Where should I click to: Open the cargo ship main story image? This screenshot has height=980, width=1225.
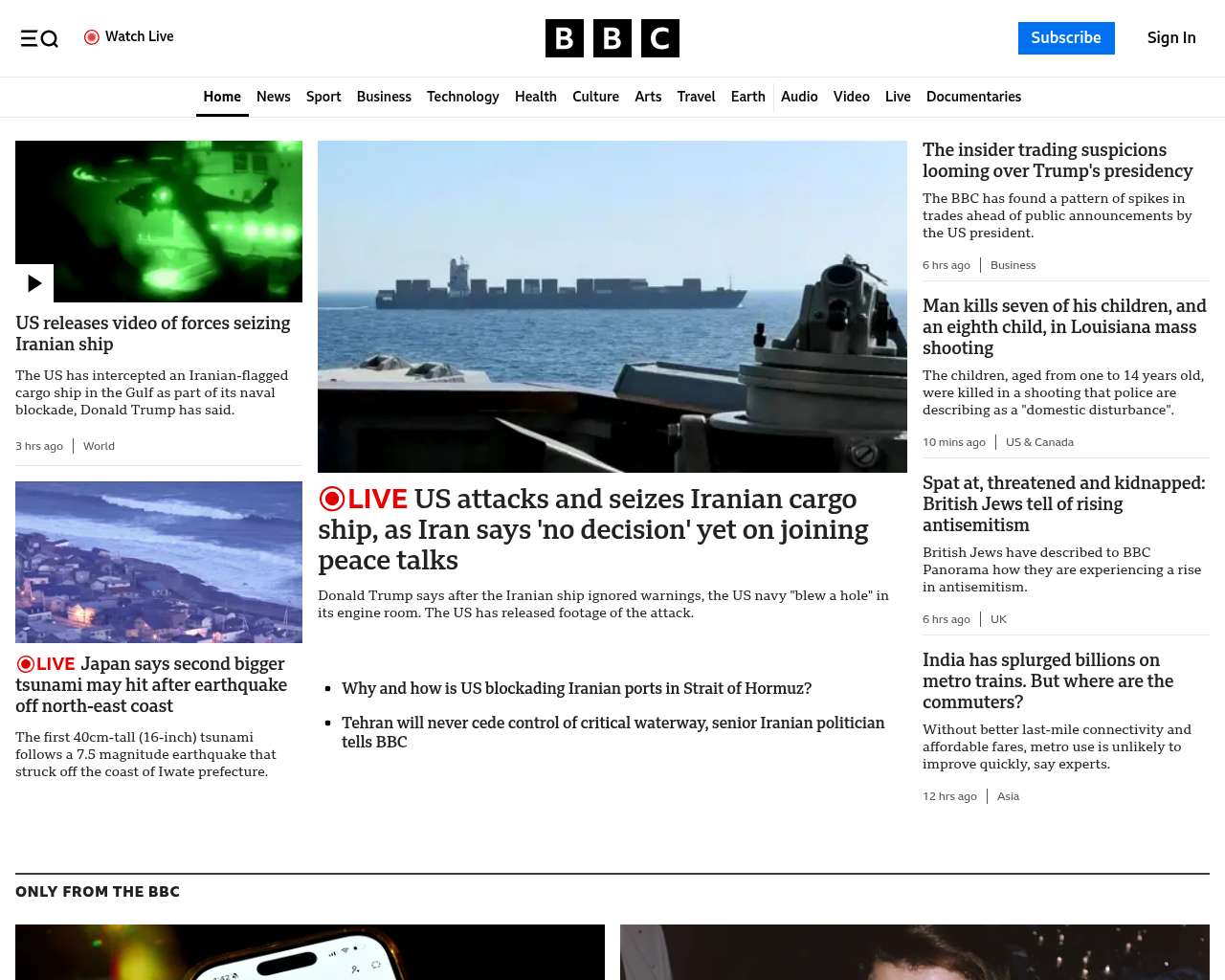click(612, 306)
